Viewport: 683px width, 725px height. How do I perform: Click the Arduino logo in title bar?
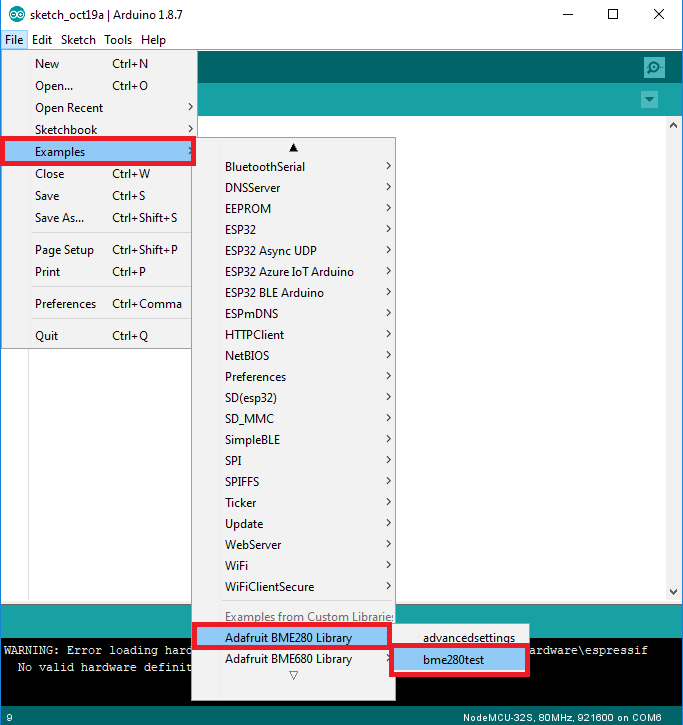click(17, 14)
